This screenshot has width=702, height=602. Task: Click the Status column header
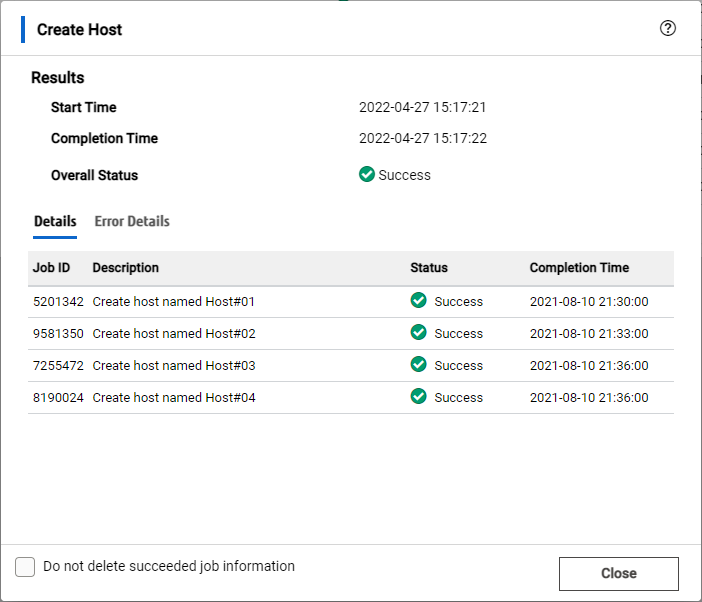[429, 268]
